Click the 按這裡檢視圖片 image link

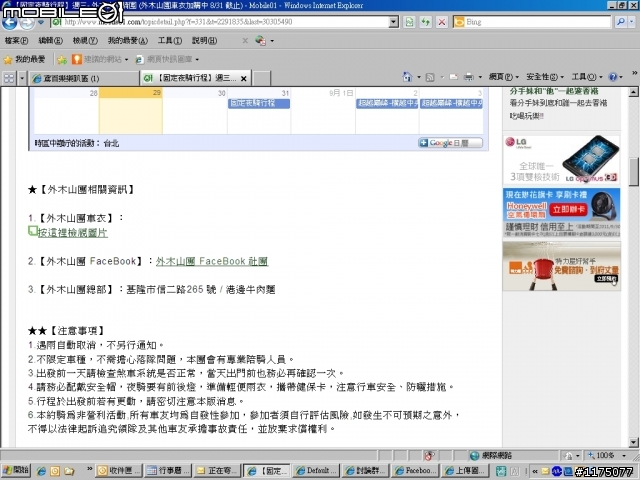[x=71, y=232]
